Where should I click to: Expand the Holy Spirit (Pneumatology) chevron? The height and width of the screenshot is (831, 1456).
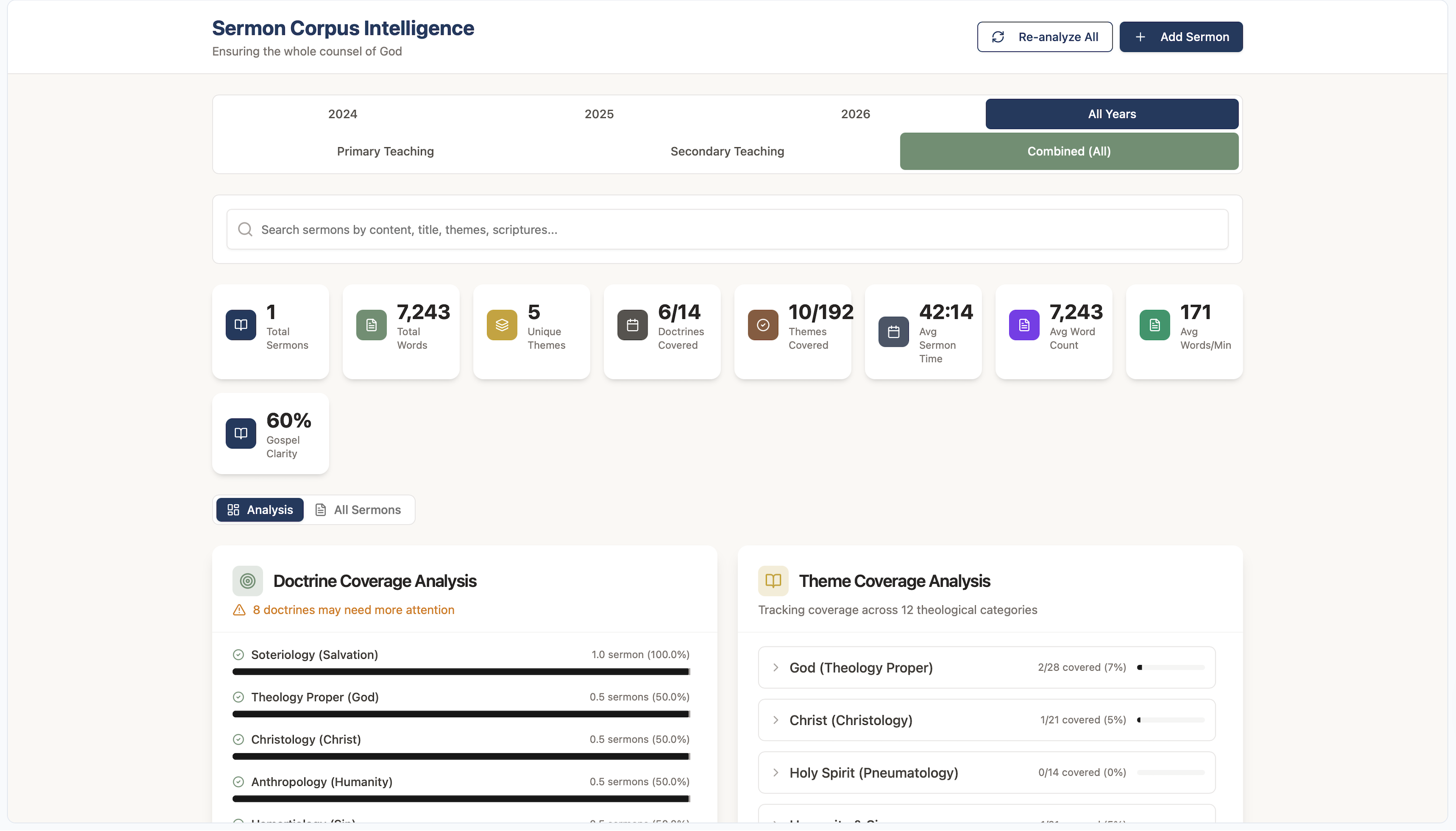tap(776, 772)
